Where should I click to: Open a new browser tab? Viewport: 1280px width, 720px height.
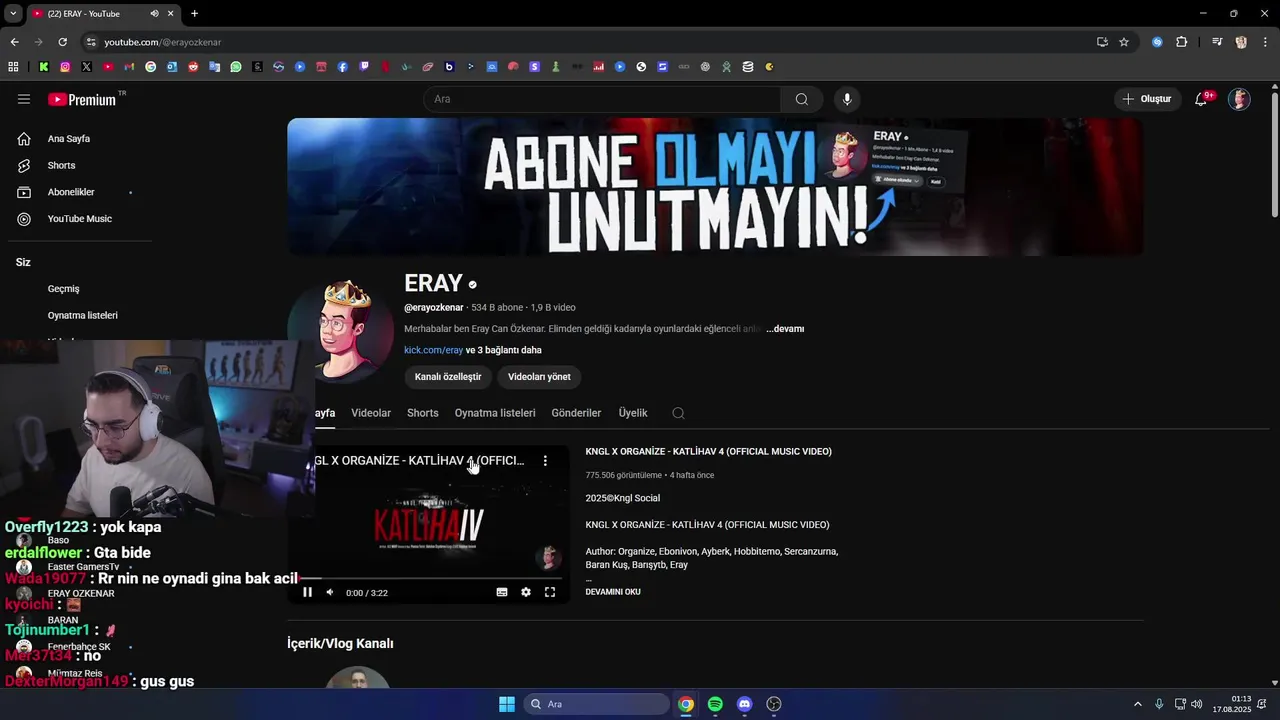194,14
